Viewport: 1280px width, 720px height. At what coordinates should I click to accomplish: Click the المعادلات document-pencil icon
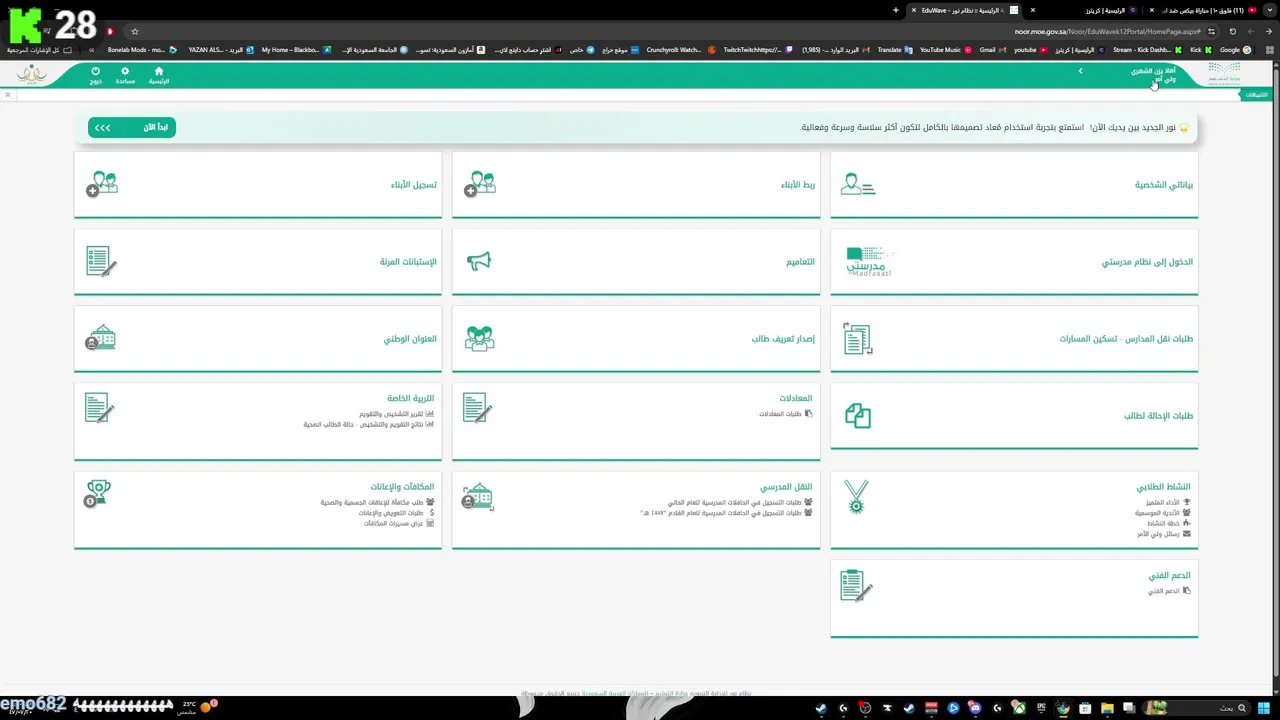pyautogui.click(x=478, y=407)
